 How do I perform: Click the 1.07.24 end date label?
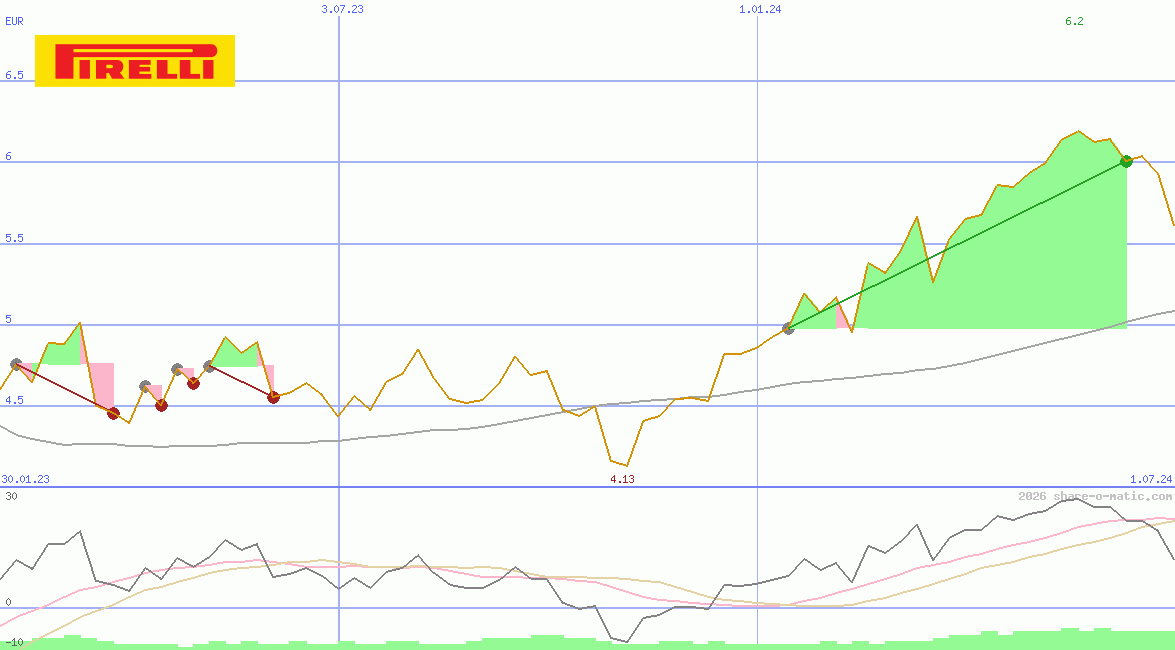tap(1150, 479)
